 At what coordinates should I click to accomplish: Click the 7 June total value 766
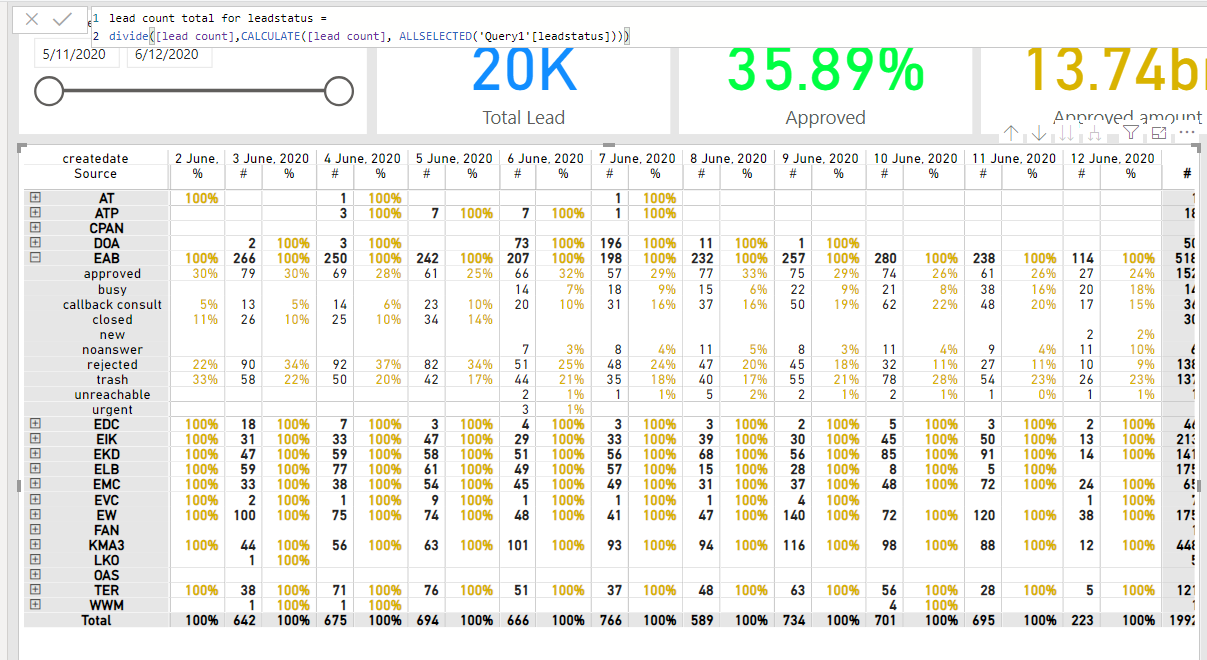pos(610,620)
